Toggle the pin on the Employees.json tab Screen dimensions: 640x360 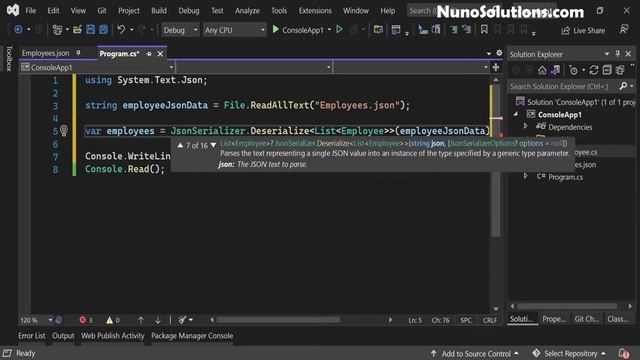78,53
